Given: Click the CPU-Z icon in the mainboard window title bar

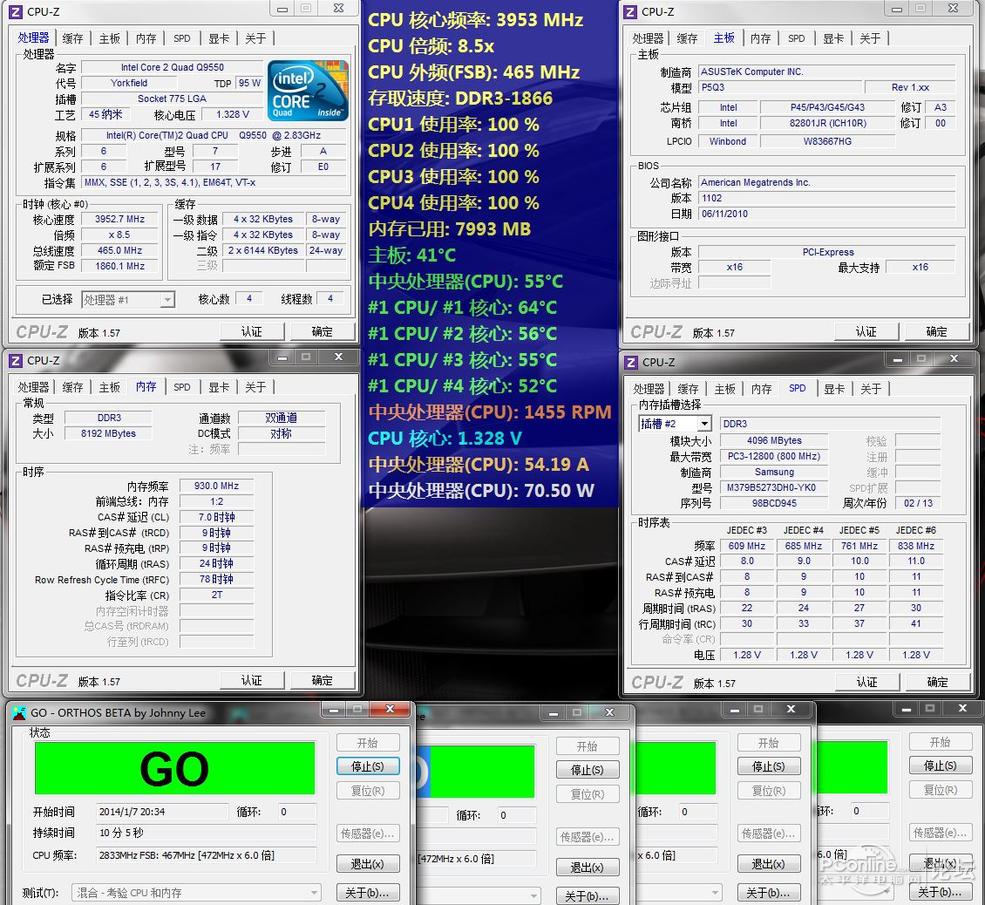Looking at the screenshot, I should (x=630, y=11).
